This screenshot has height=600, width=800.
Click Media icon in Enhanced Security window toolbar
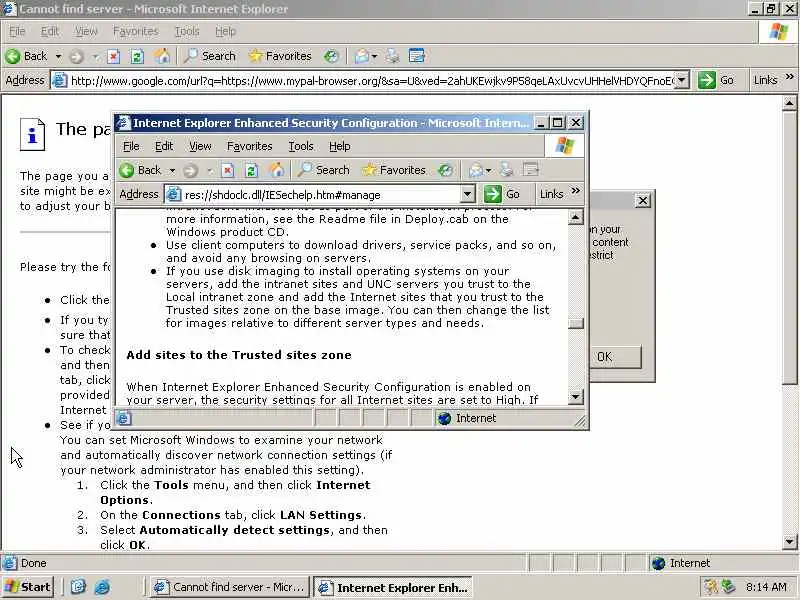(x=445, y=170)
